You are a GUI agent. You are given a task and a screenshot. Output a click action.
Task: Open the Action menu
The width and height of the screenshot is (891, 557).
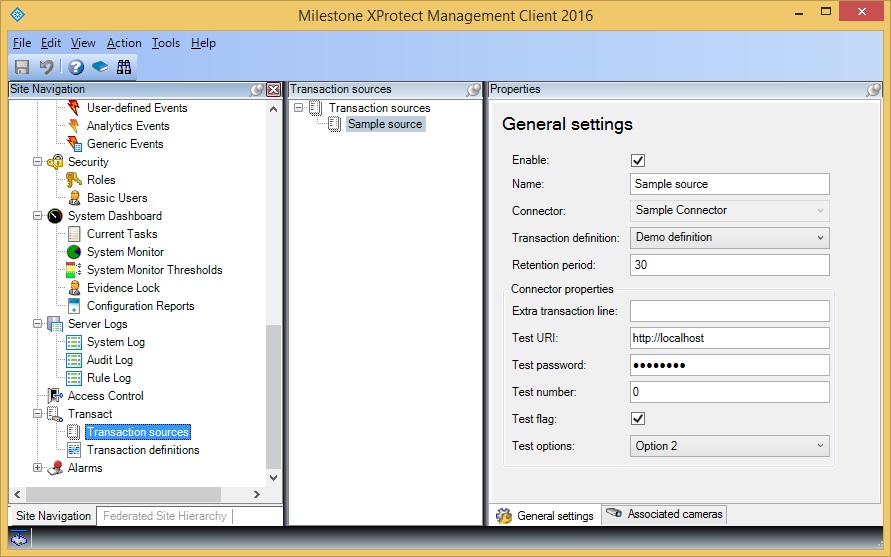(124, 43)
